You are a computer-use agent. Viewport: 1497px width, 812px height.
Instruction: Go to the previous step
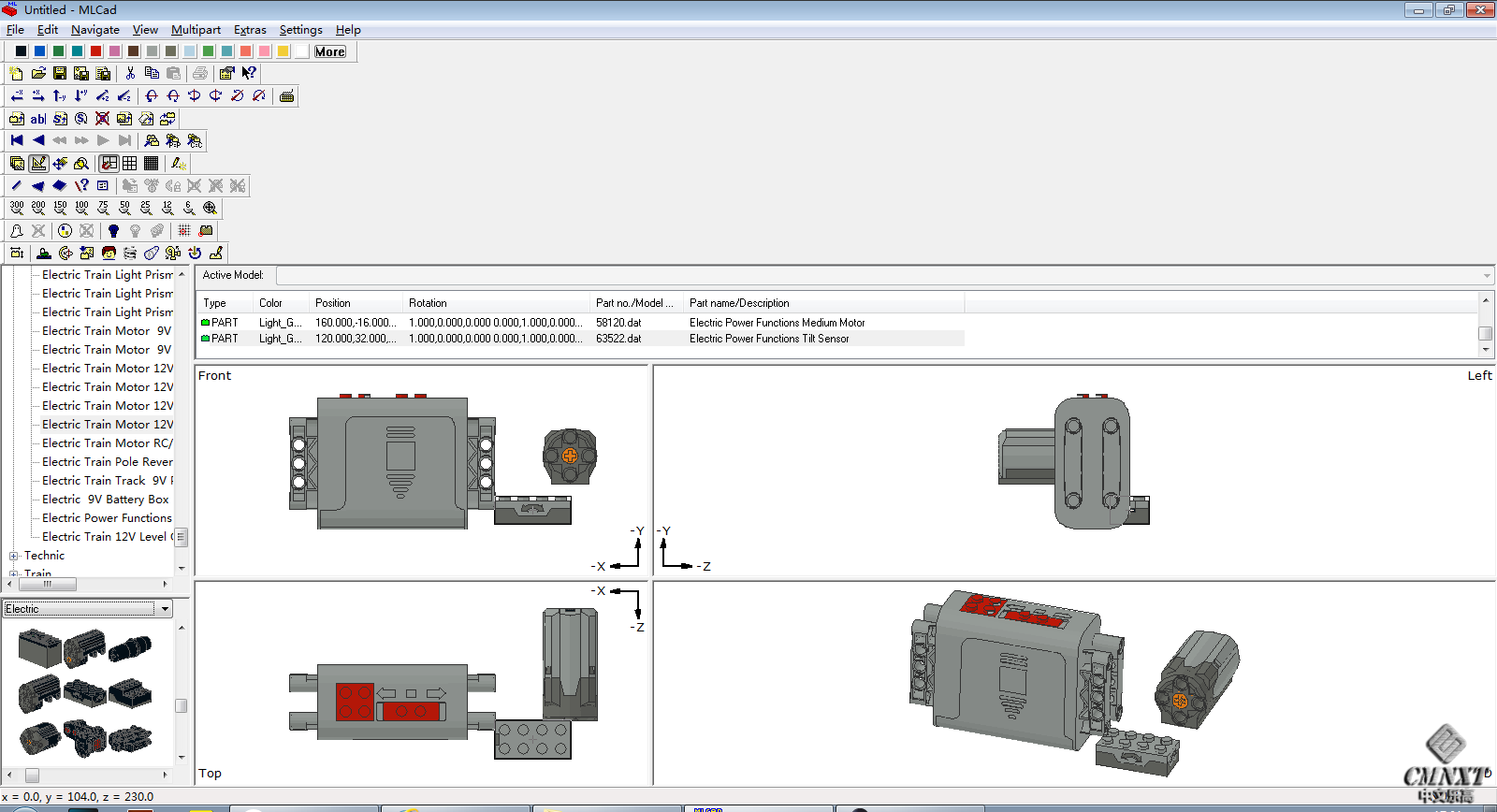pos(38,140)
